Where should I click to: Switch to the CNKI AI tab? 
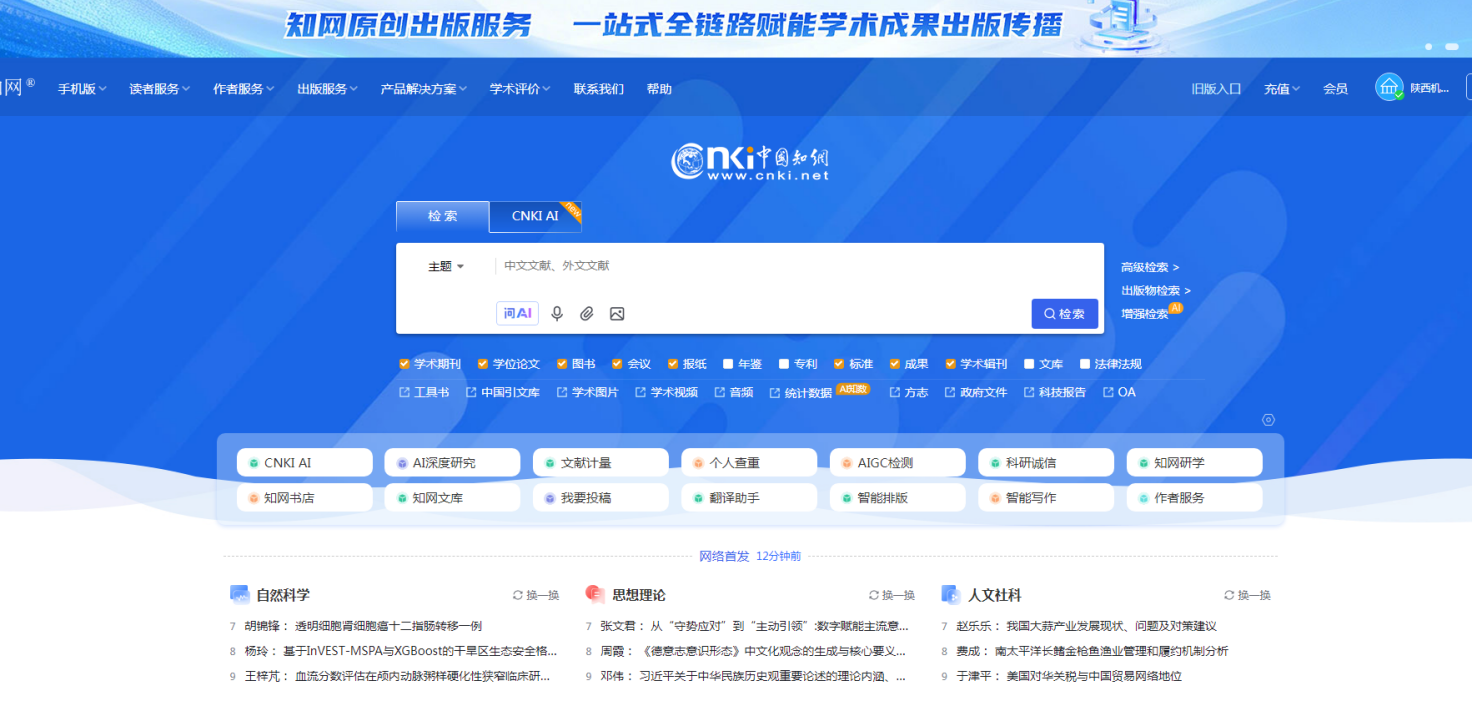pos(535,216)
